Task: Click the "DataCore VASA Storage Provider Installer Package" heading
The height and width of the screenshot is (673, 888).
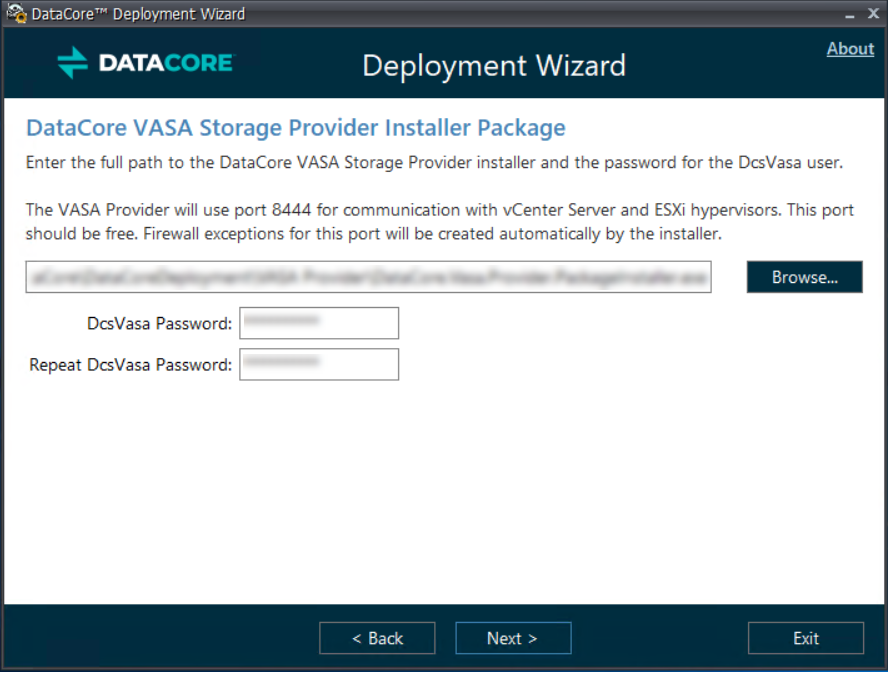Action: click(x=296, y=128)
